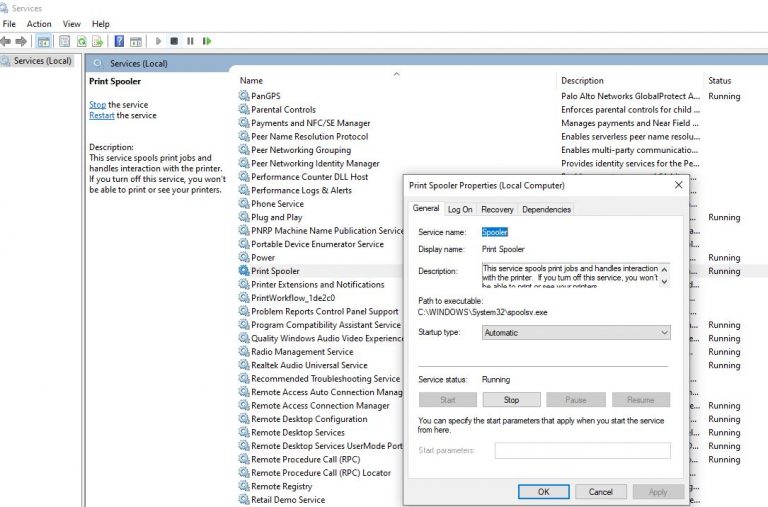This screenshot has height=507, width=768.
Task: Click the gear icon beside Power service
Action: 243,257
